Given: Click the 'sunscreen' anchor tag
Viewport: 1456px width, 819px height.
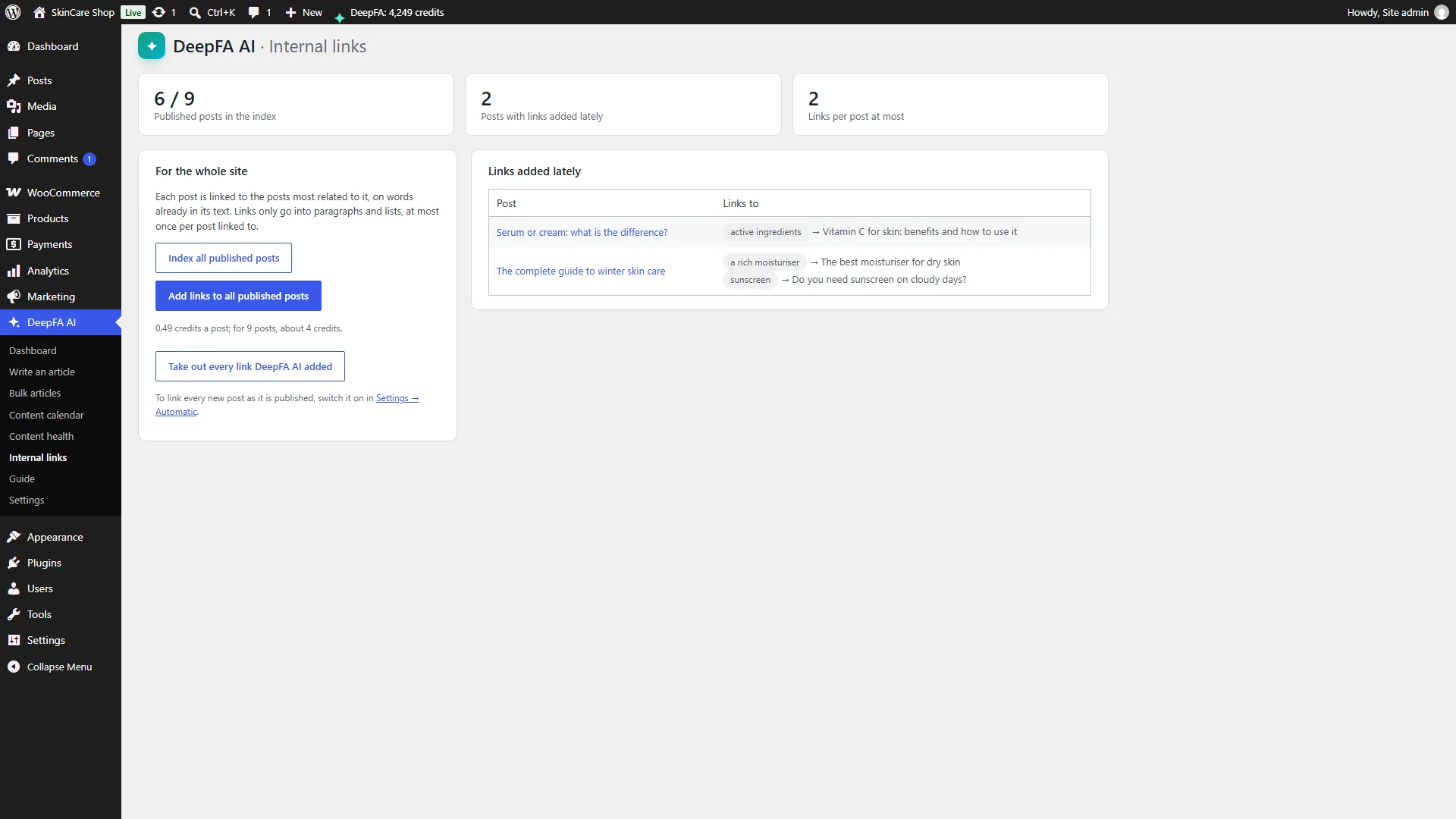Looking at the screenshot, I should pyautogui.click(x=750, y=280).
